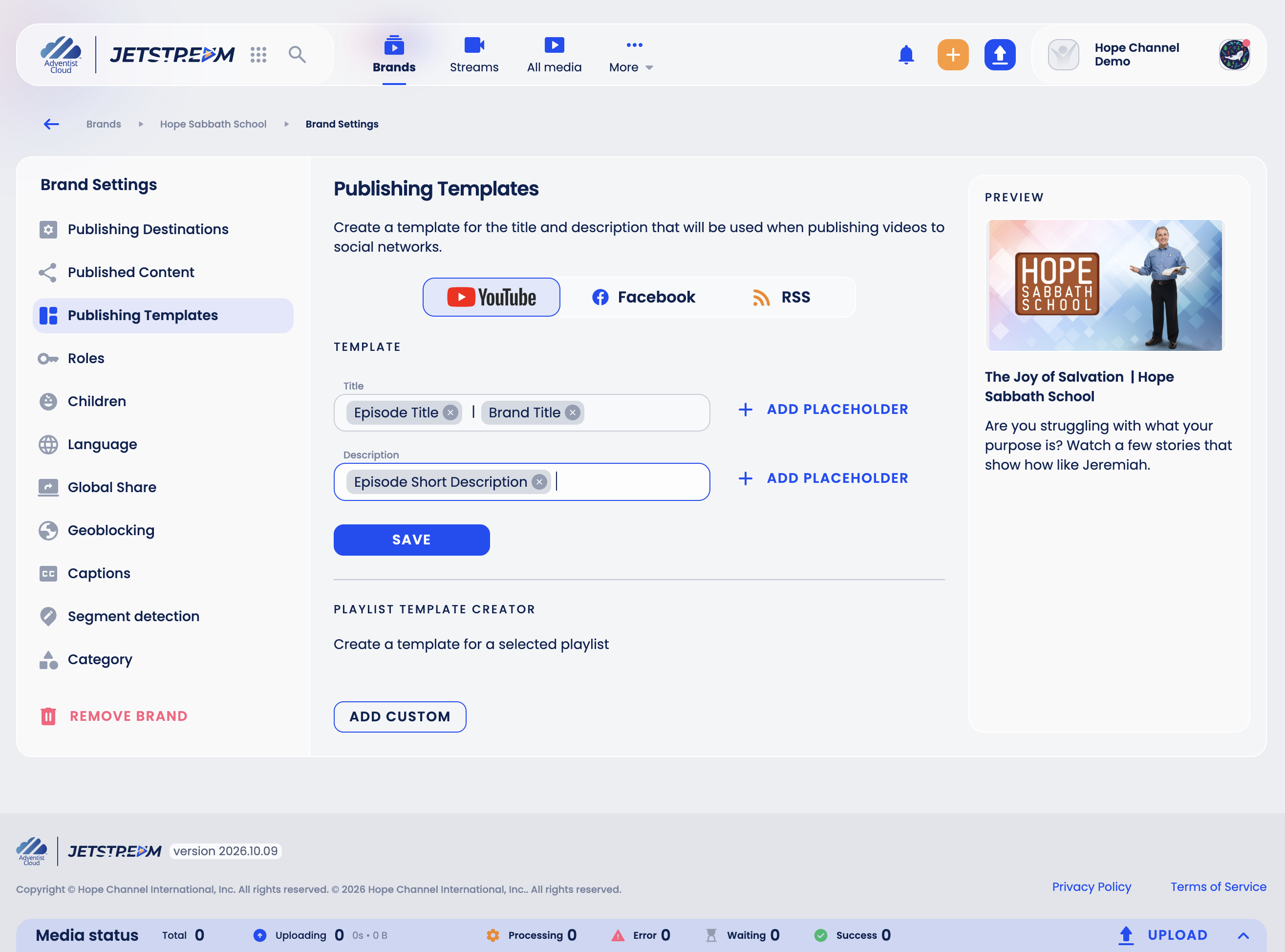Screen dimensions: 1285x952
Task: Add placeholder to Title field
Action: [x=823, y=409]
